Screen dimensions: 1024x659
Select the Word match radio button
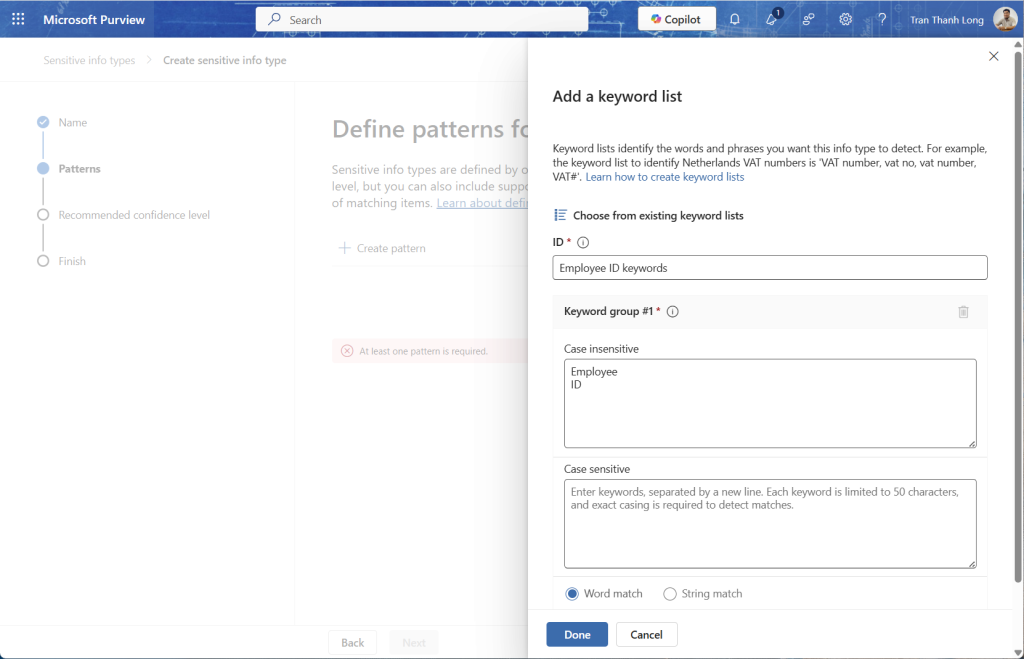coord(572,594)
